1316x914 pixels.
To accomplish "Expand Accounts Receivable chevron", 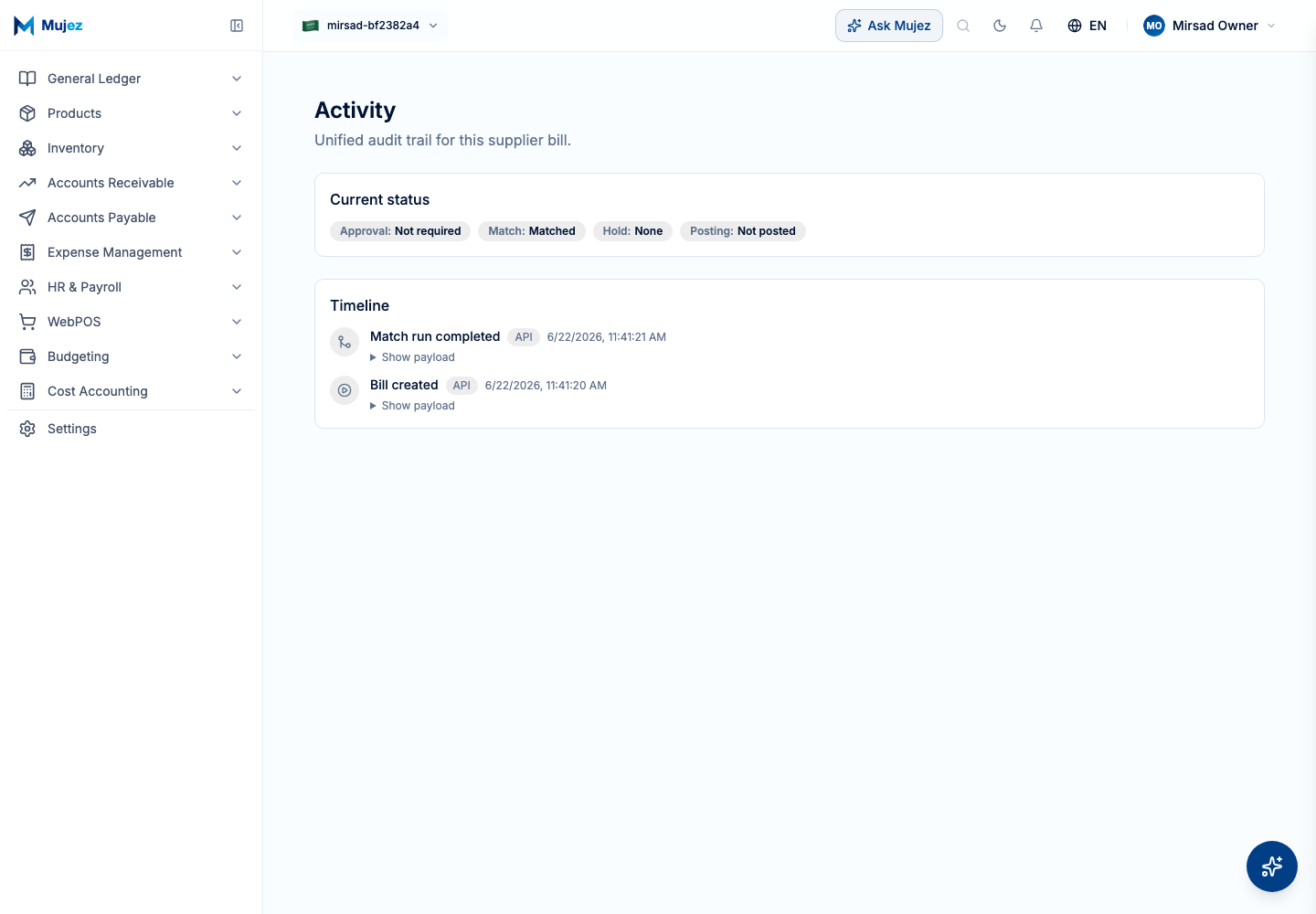I will (237, 183).
